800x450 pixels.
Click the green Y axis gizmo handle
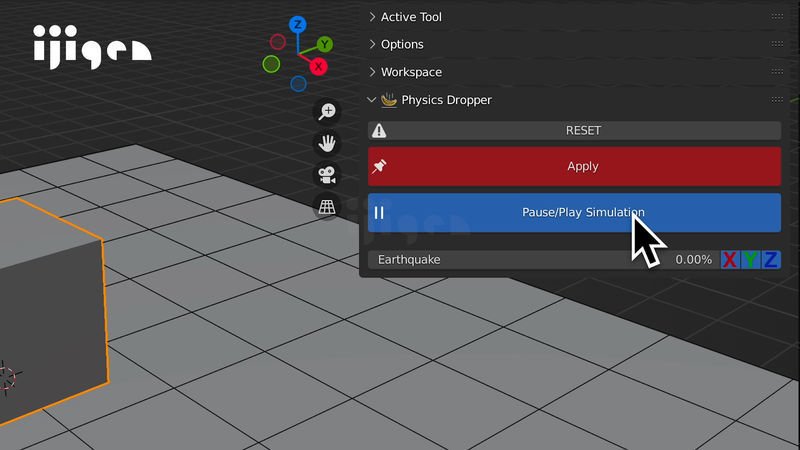click(324, 44)
